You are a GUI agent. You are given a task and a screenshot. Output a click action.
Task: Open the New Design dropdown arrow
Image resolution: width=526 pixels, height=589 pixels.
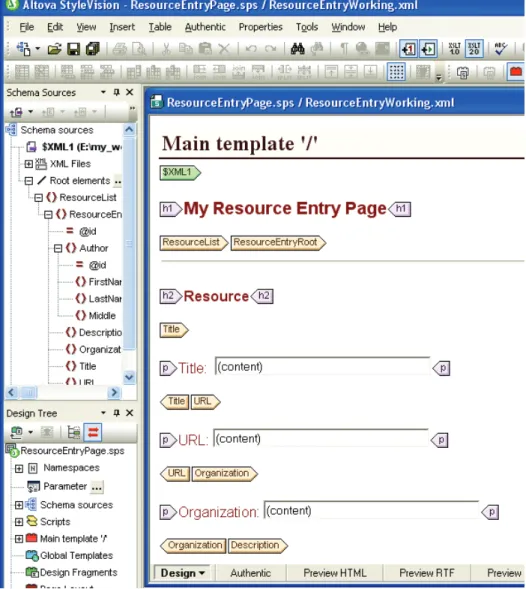click(x=37, y=49)
